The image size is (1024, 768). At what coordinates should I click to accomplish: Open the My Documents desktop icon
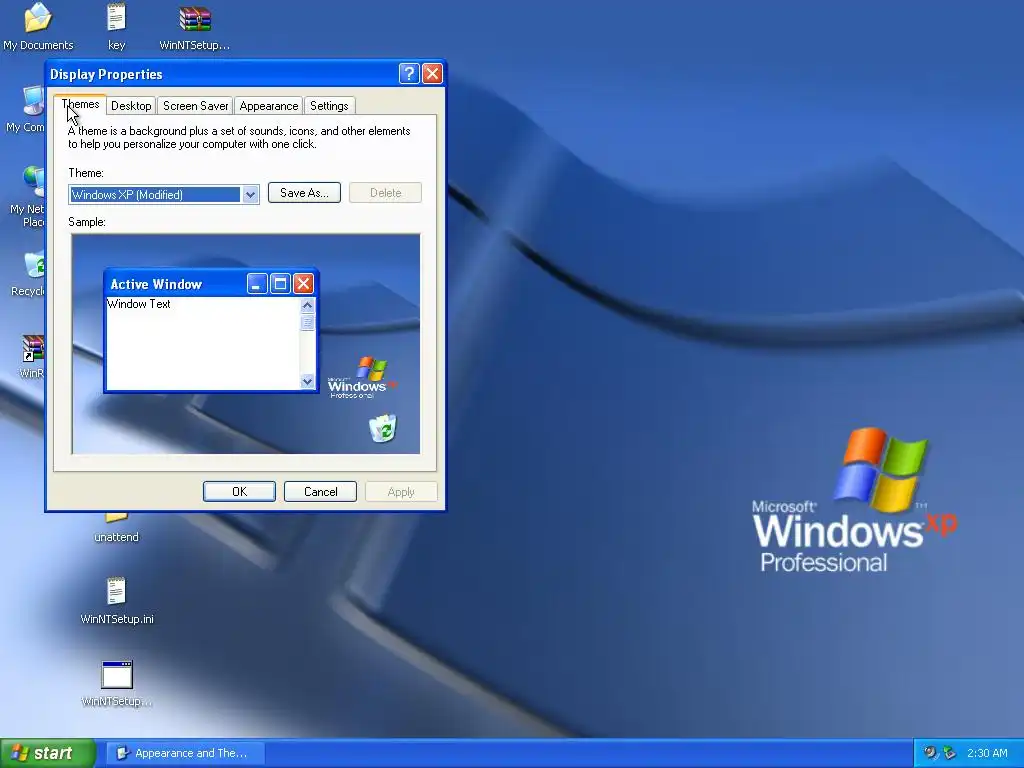tap(38, 26)
